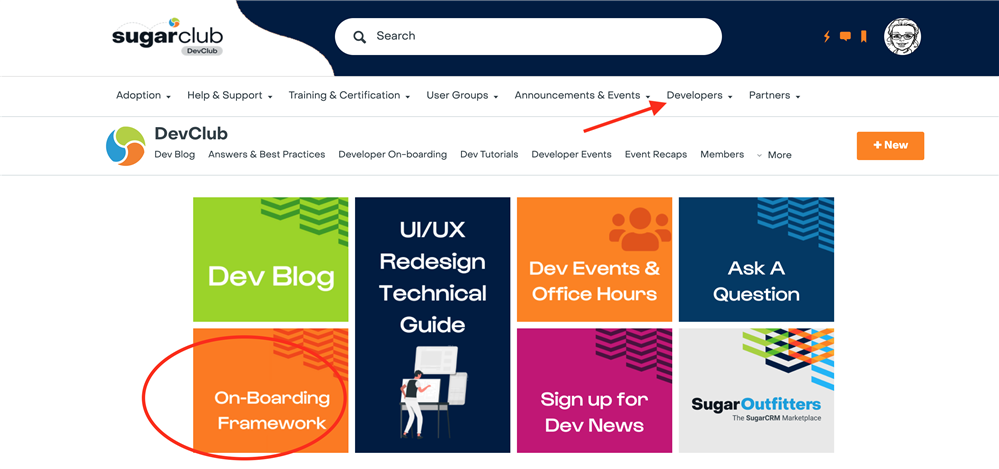
Task: Expand the Adoption menu
Action: pos(143,96)
